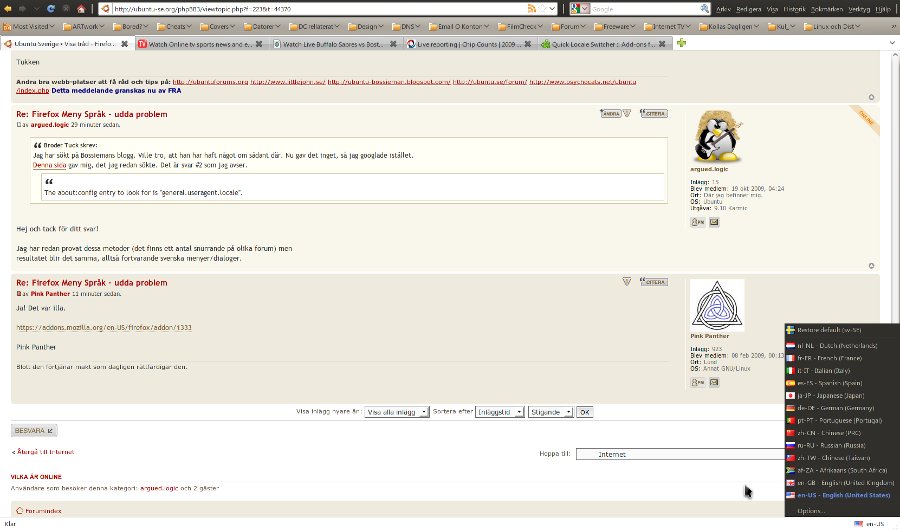
Task: Open the 'Hoppa till' Internet dropdown
Action: (681, 454)
